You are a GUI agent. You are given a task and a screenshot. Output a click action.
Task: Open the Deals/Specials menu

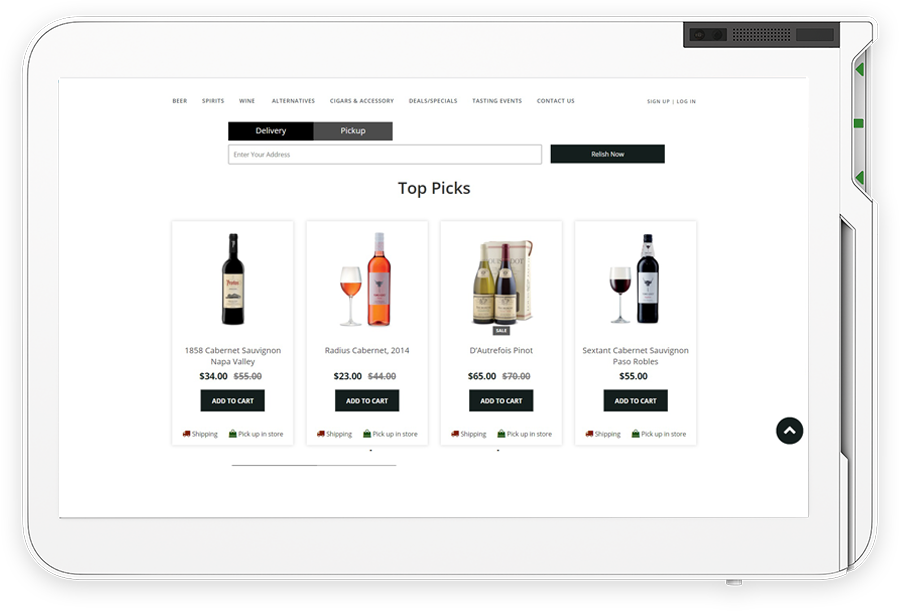tap(433, 100)
